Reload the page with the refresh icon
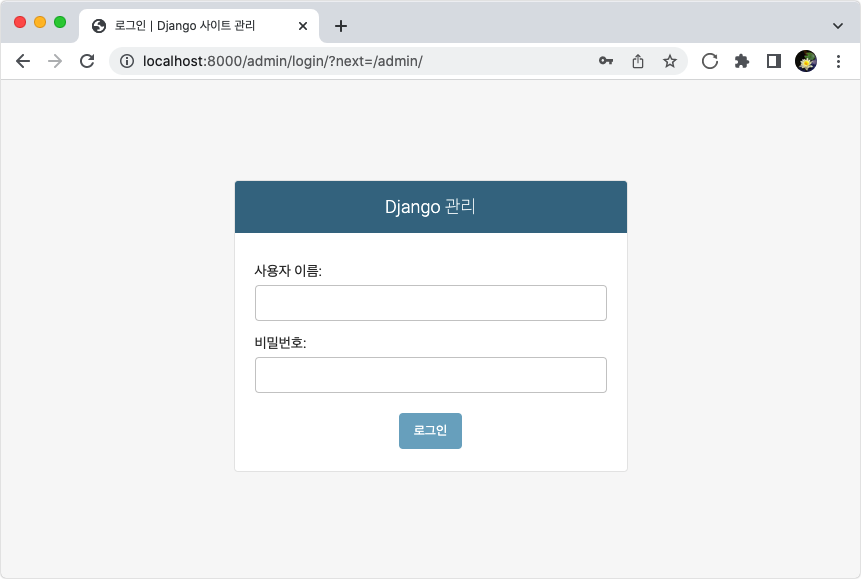The image size is (861, 579). click(x=87, y=61)
